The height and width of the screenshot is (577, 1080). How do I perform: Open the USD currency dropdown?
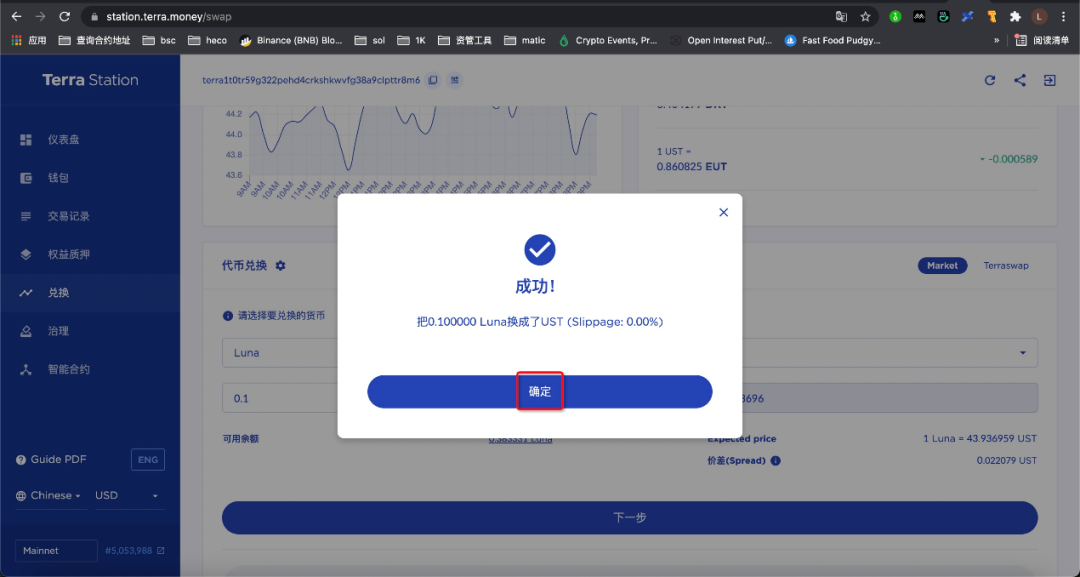pos(128,496)
